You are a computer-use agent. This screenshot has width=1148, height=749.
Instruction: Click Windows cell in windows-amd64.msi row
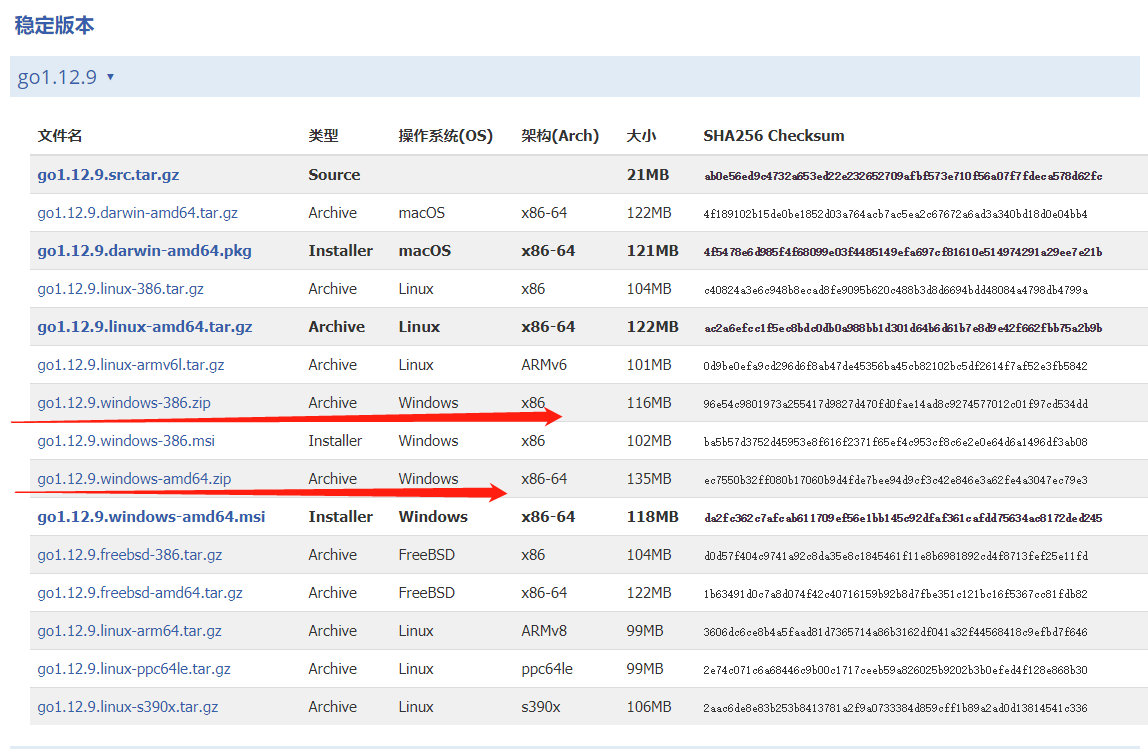pos(433,518)
